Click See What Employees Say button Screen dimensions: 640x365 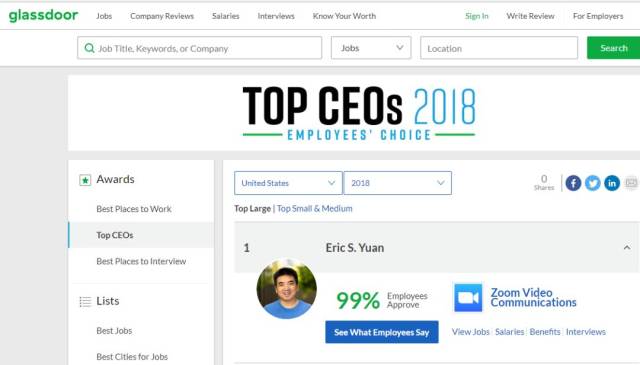tap(382, 332)
